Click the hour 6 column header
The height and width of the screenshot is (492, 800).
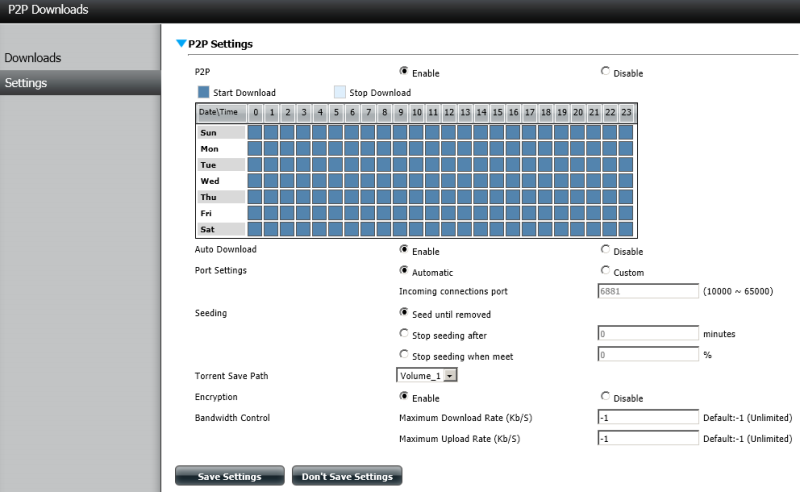352,112
